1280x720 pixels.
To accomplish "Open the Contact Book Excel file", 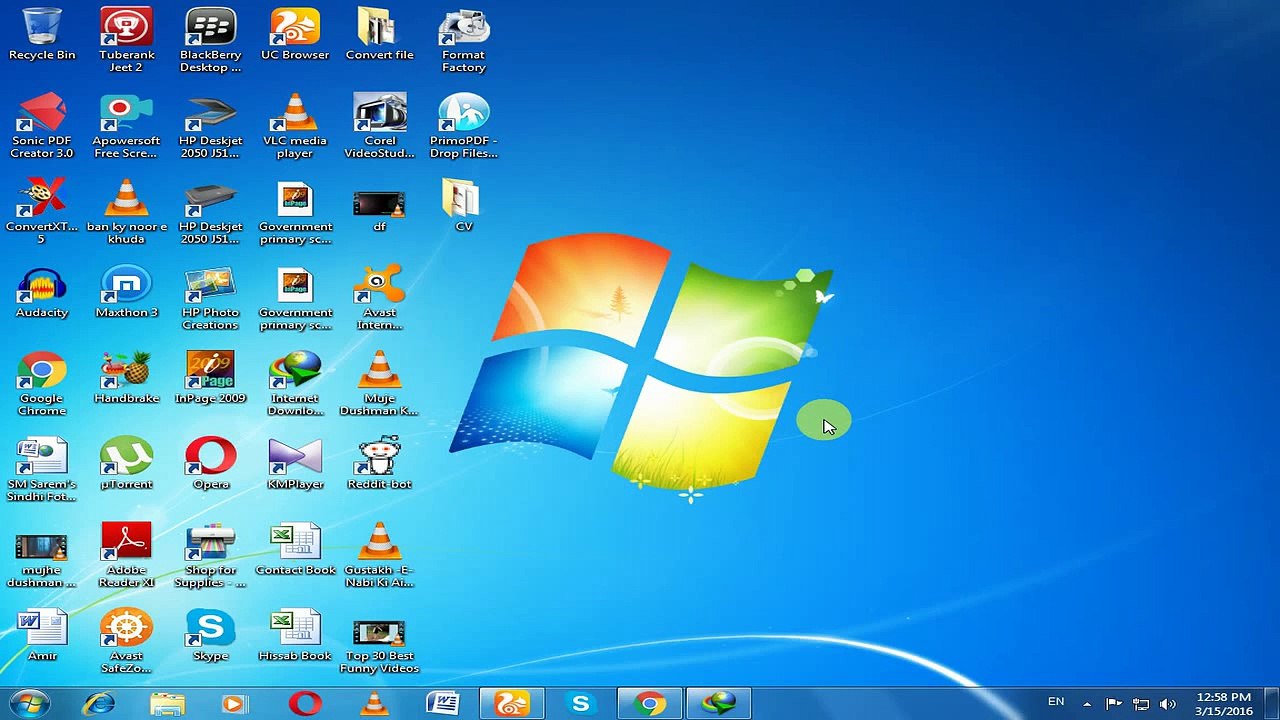I will [x=295, y=550].
